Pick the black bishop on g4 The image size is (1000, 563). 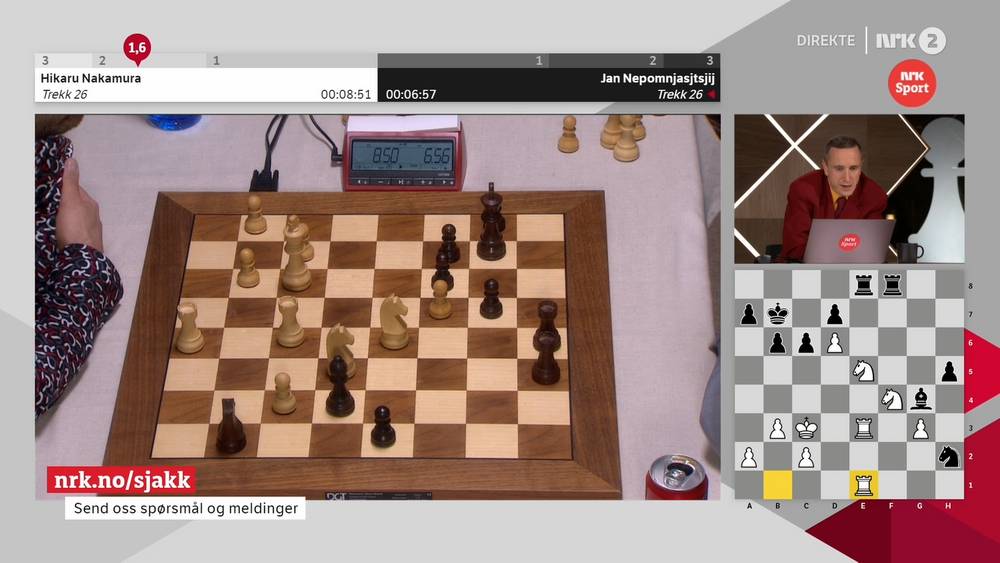(921, 400)
